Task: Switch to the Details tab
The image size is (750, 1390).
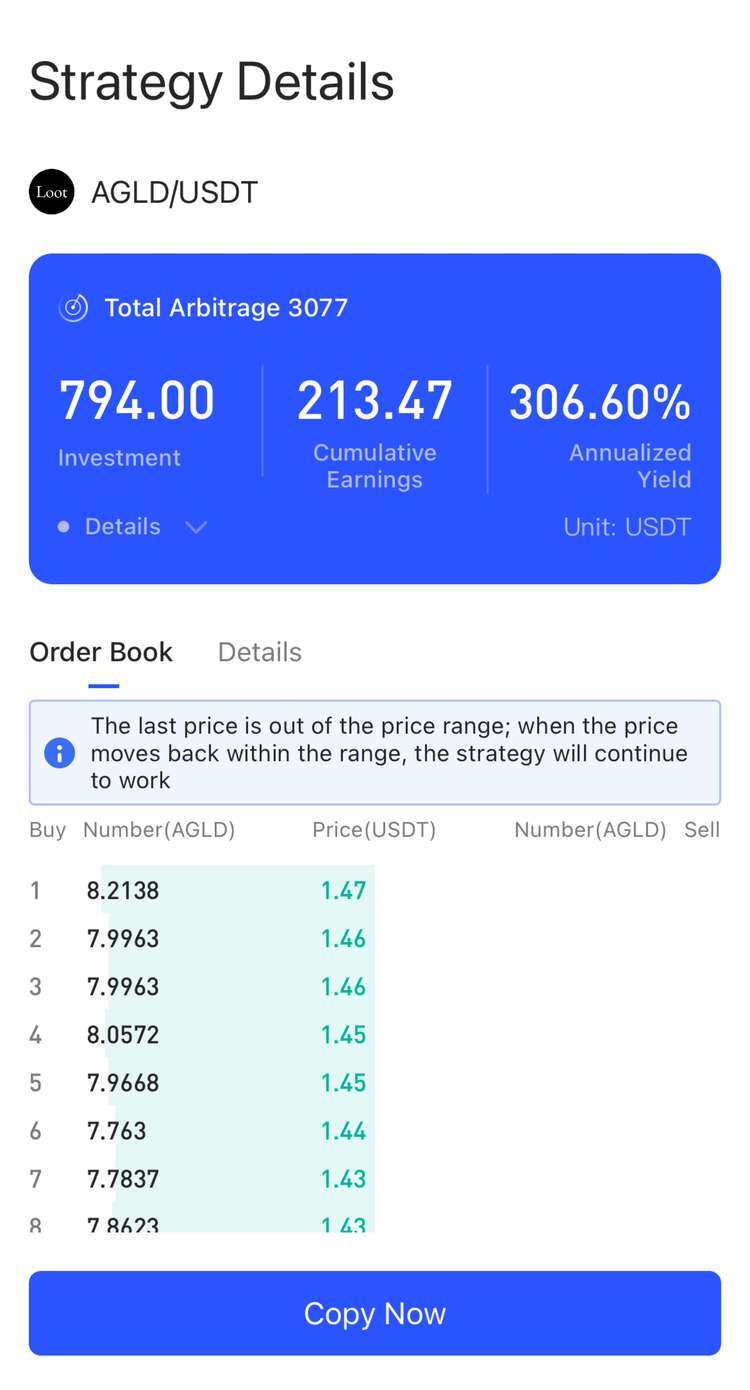Action: point(259,652)
